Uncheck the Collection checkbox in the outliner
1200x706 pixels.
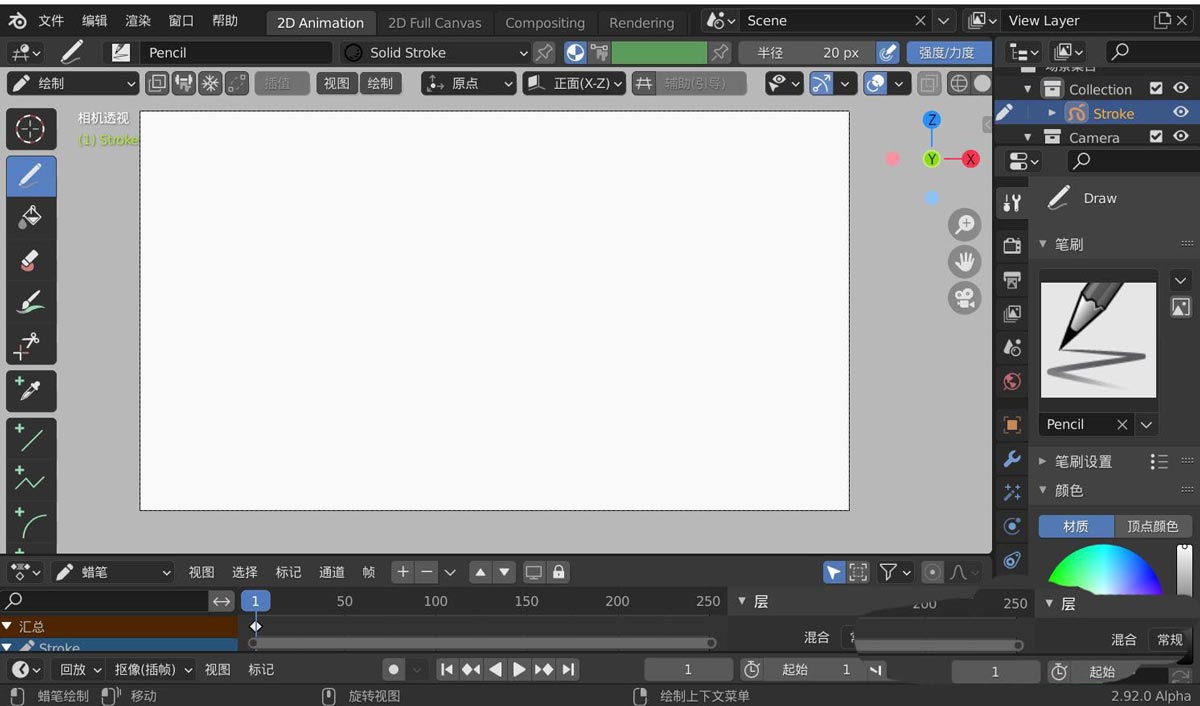click(x=1156, y=88)
